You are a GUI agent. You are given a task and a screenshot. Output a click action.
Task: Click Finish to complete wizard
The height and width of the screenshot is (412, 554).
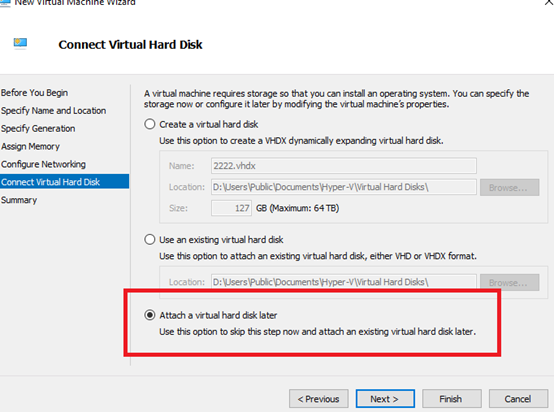[x=452, y=399]
